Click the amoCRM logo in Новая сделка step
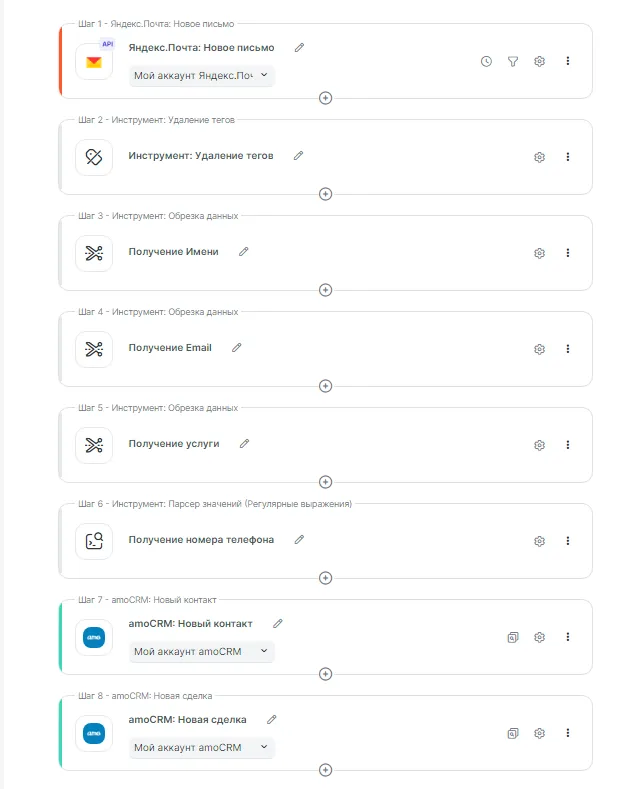Screen dimensions: 640x789 94,732
